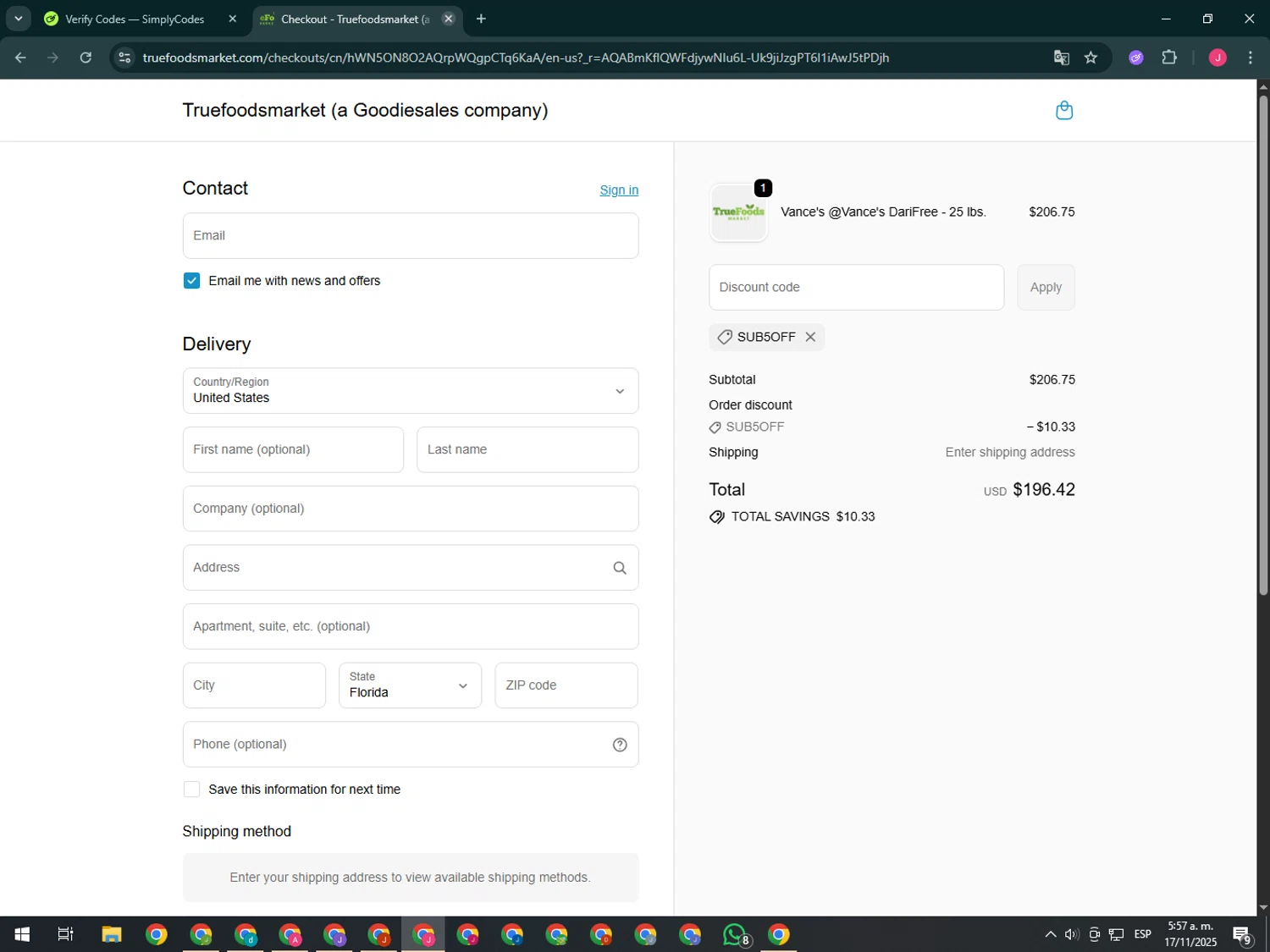Switch to the Verify Codes SimplyCodes tab
This screenshot has width=1270, height=952.
[x=135, y=19]
